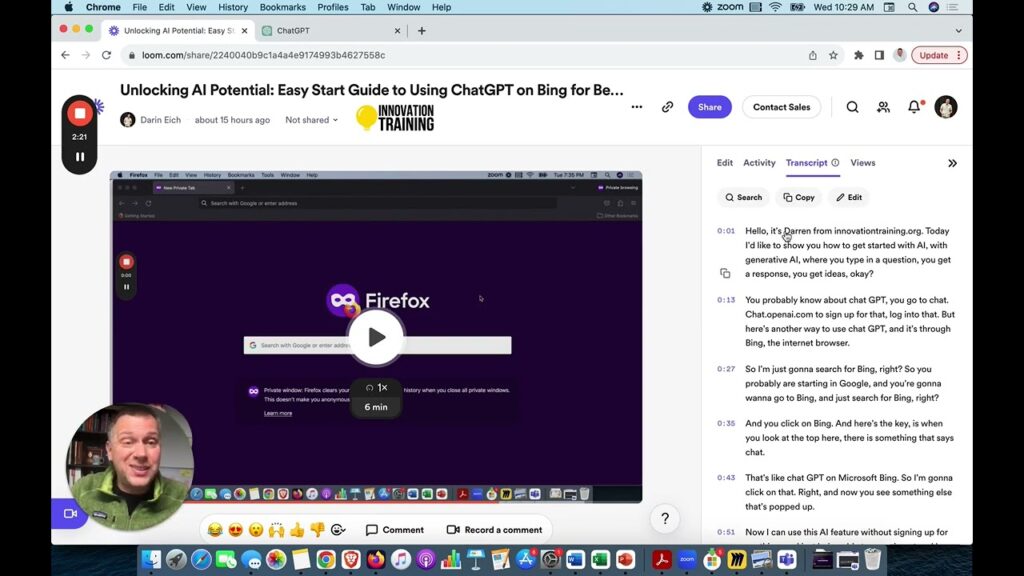
Task: Open the three-dot more options menu
Action: pos(637,107)
